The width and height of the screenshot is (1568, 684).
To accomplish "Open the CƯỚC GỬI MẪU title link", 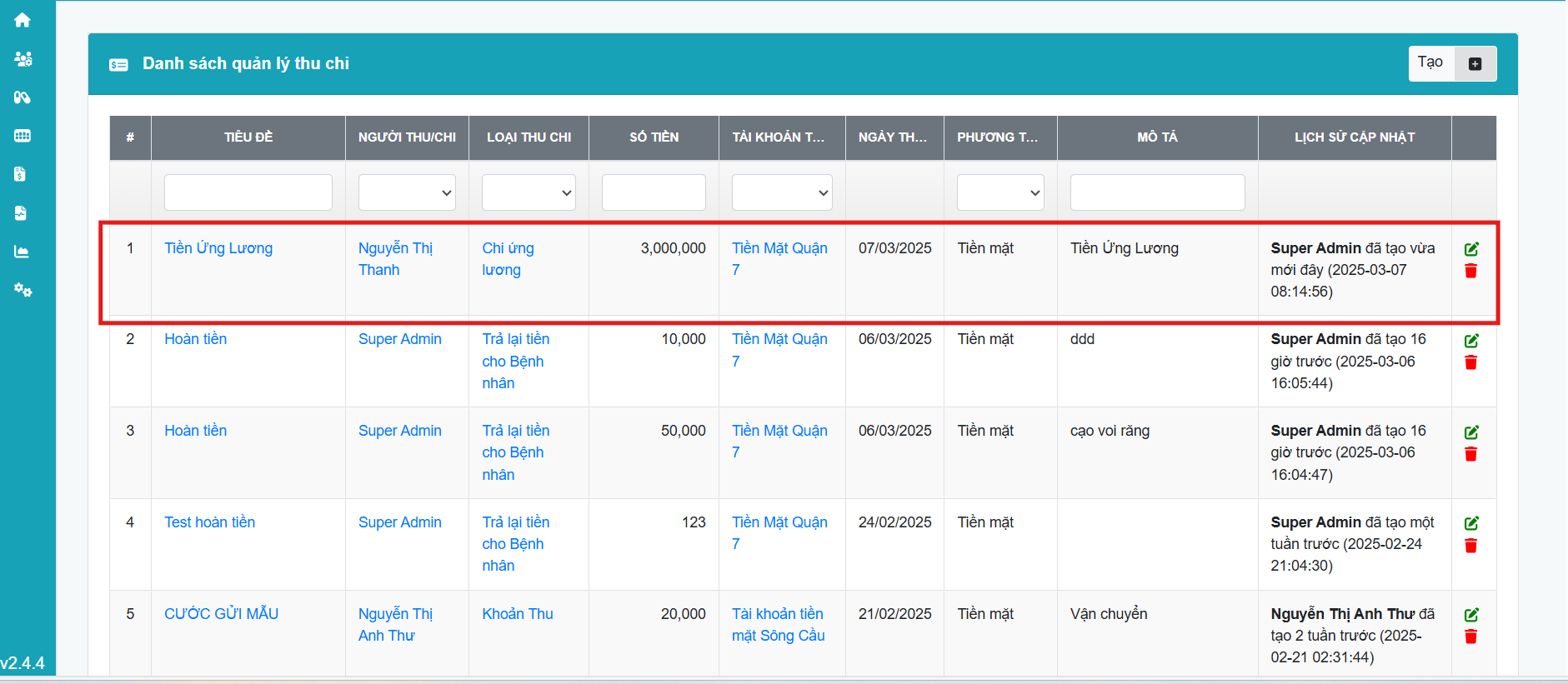I will point(221,614).
